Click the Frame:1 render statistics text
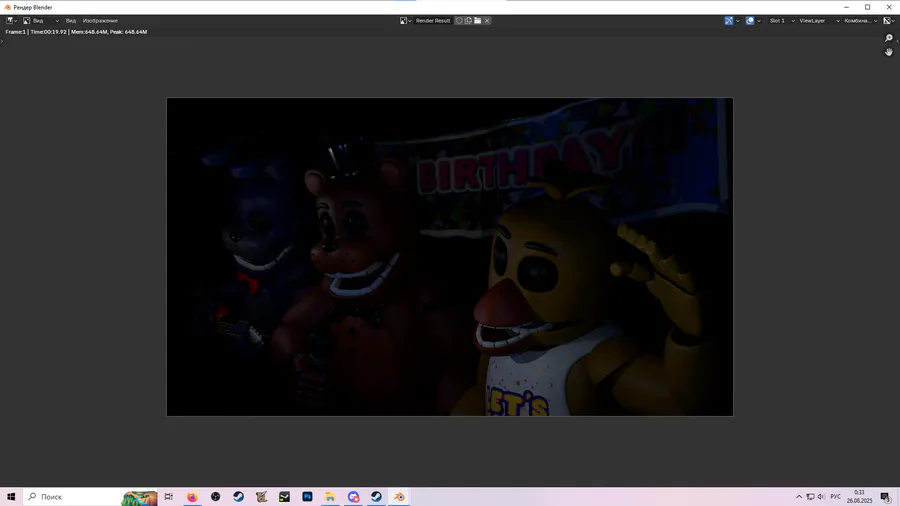Viewport: 900px width, 506px height. (x=76, y=32)
